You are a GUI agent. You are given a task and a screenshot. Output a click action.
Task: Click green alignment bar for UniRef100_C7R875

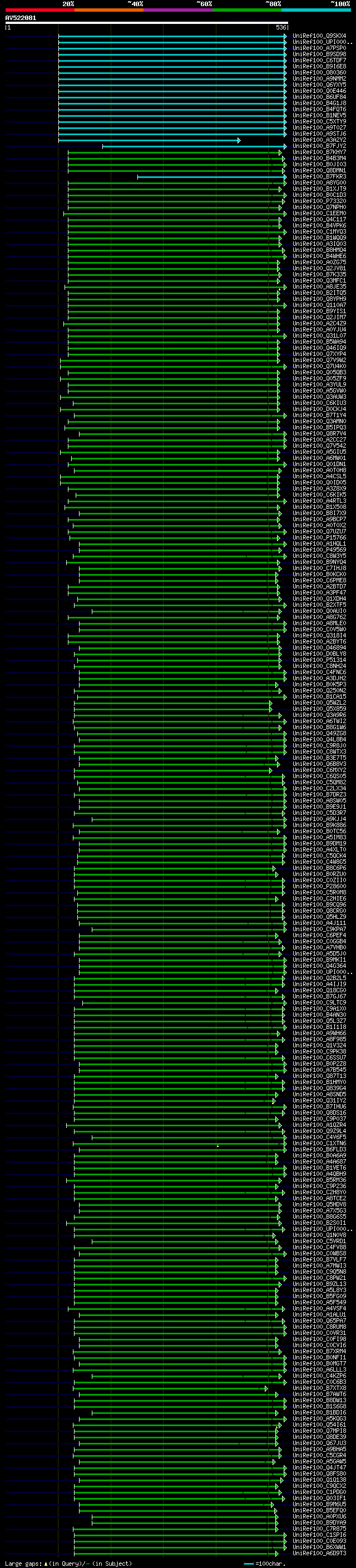(x=175, y=1529)
